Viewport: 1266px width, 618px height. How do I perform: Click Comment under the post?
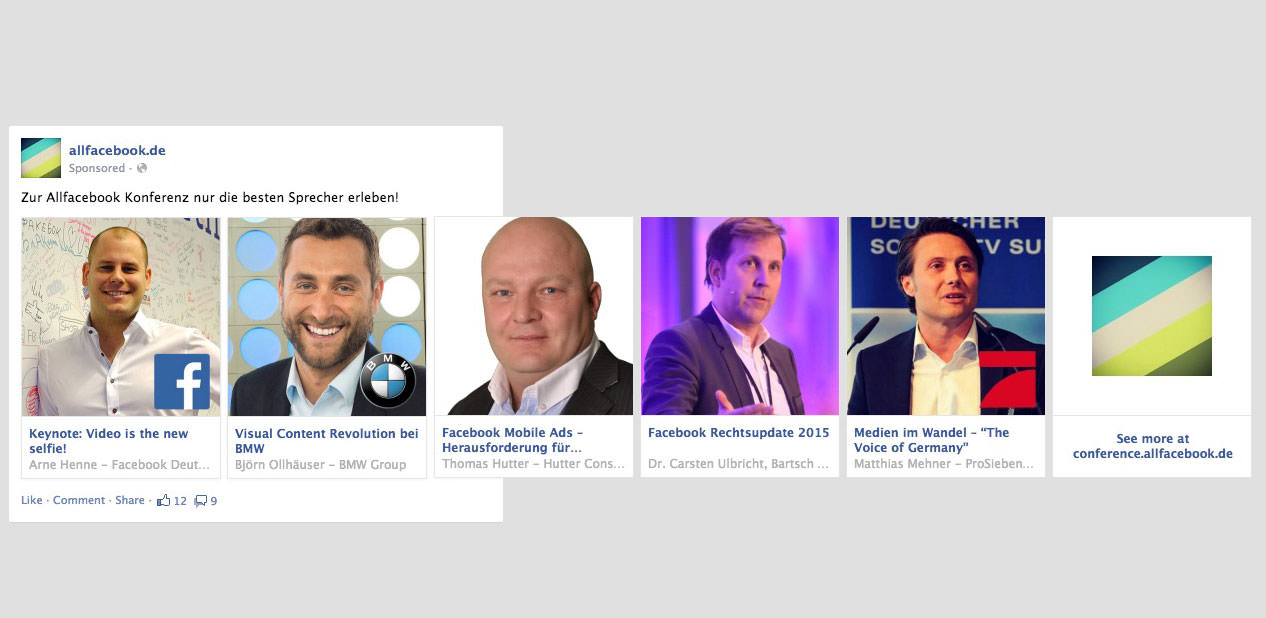coord(79,500)
